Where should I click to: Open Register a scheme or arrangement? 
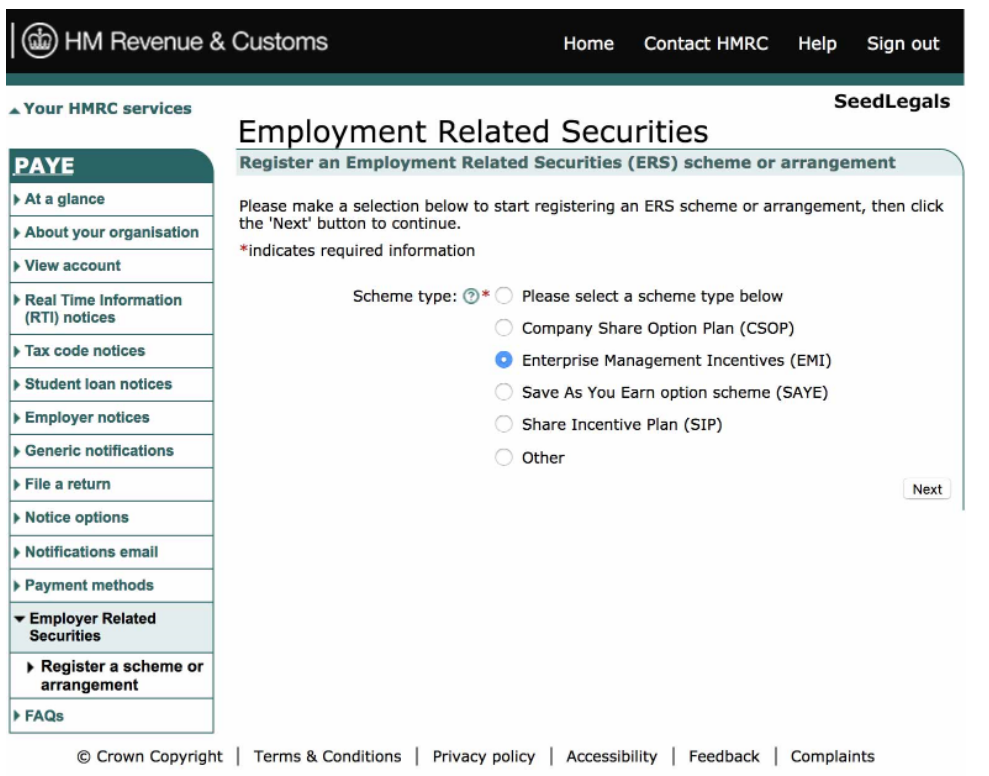click(x=120, y=676)
